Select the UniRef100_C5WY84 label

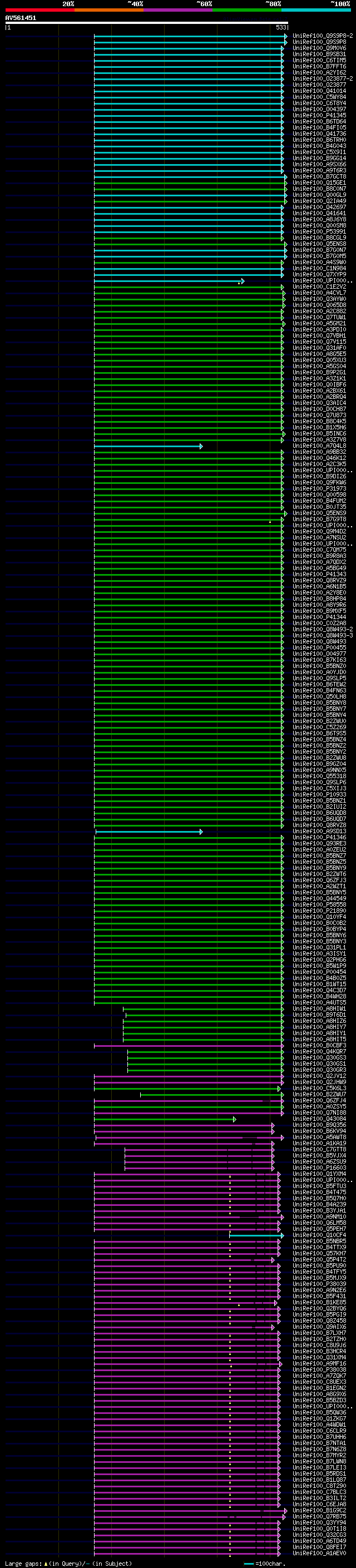click(319, 97)
